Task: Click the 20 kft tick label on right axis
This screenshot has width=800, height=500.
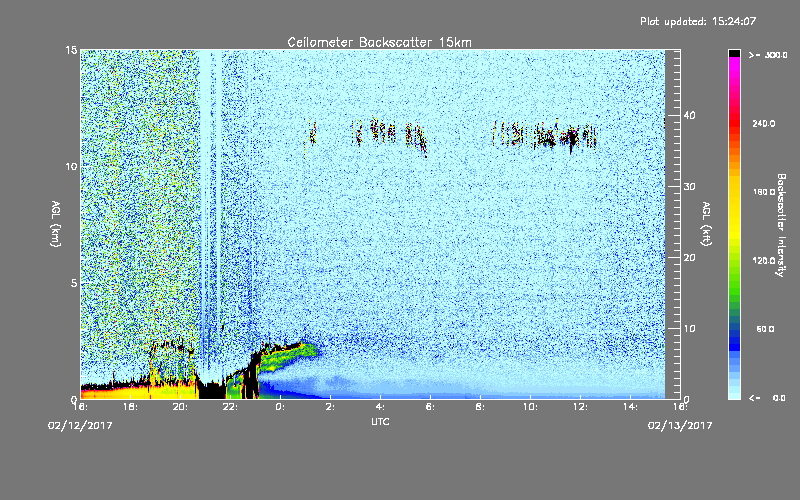Action: click(689, 258)
